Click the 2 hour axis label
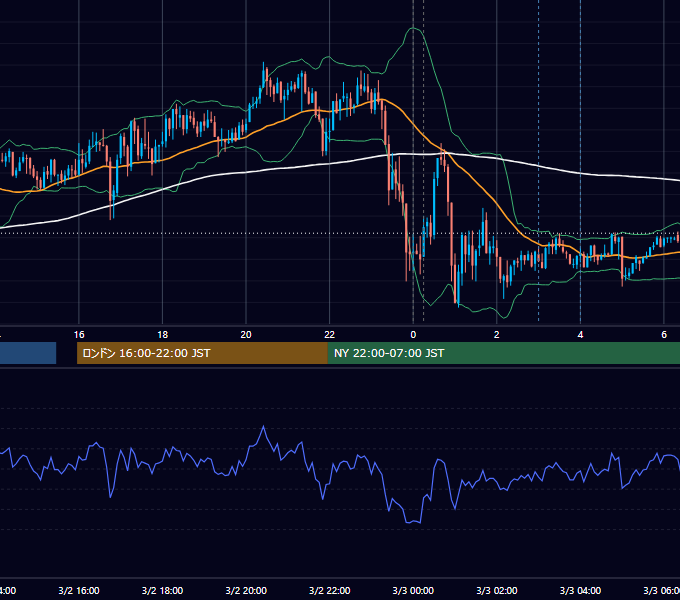Image resolution: width=680 pixels, height=600 pixels. pyautogui.click(x=497, y=335)
